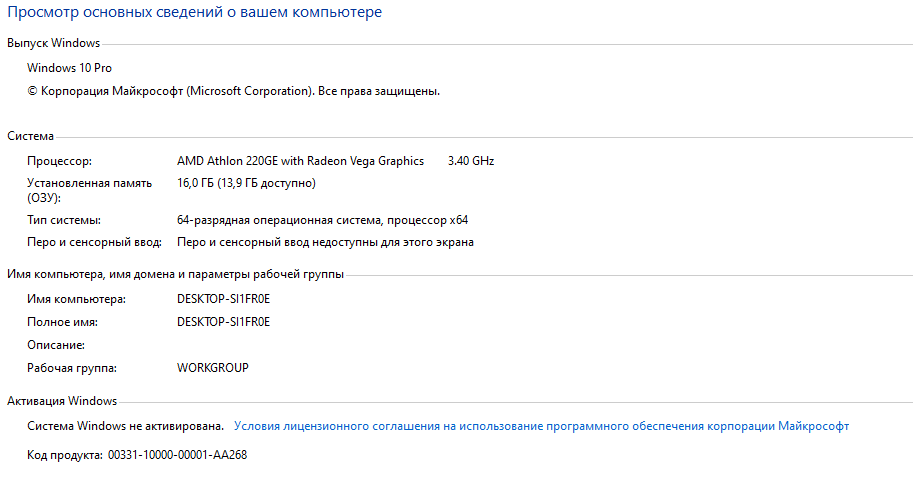The width and height of the screenshot is (913, 492).
Task: Select the computer name DESKTOP-SI1FR0E value
Action: pos(224,299)
